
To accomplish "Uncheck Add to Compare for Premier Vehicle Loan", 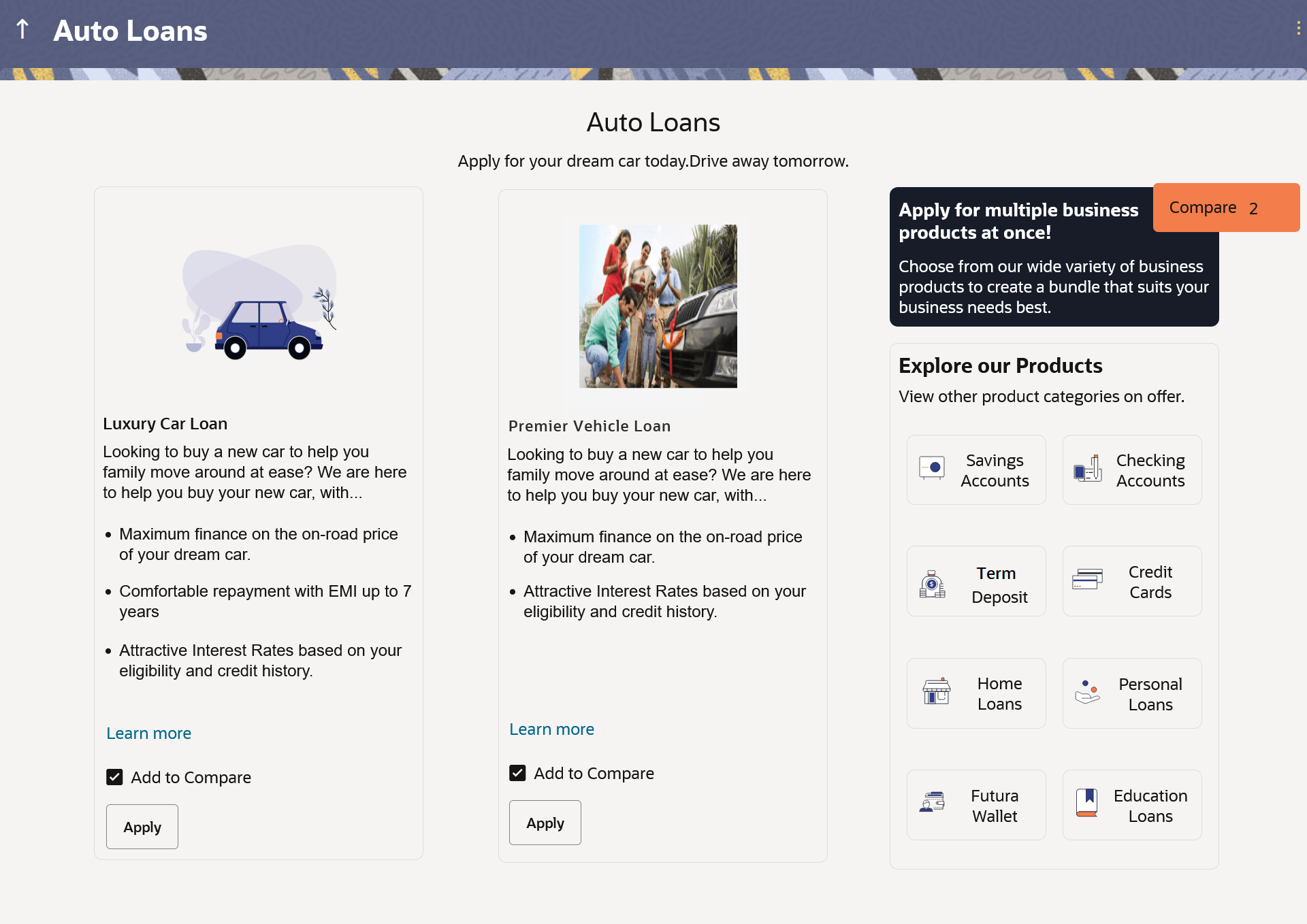I will click(517, 773).
